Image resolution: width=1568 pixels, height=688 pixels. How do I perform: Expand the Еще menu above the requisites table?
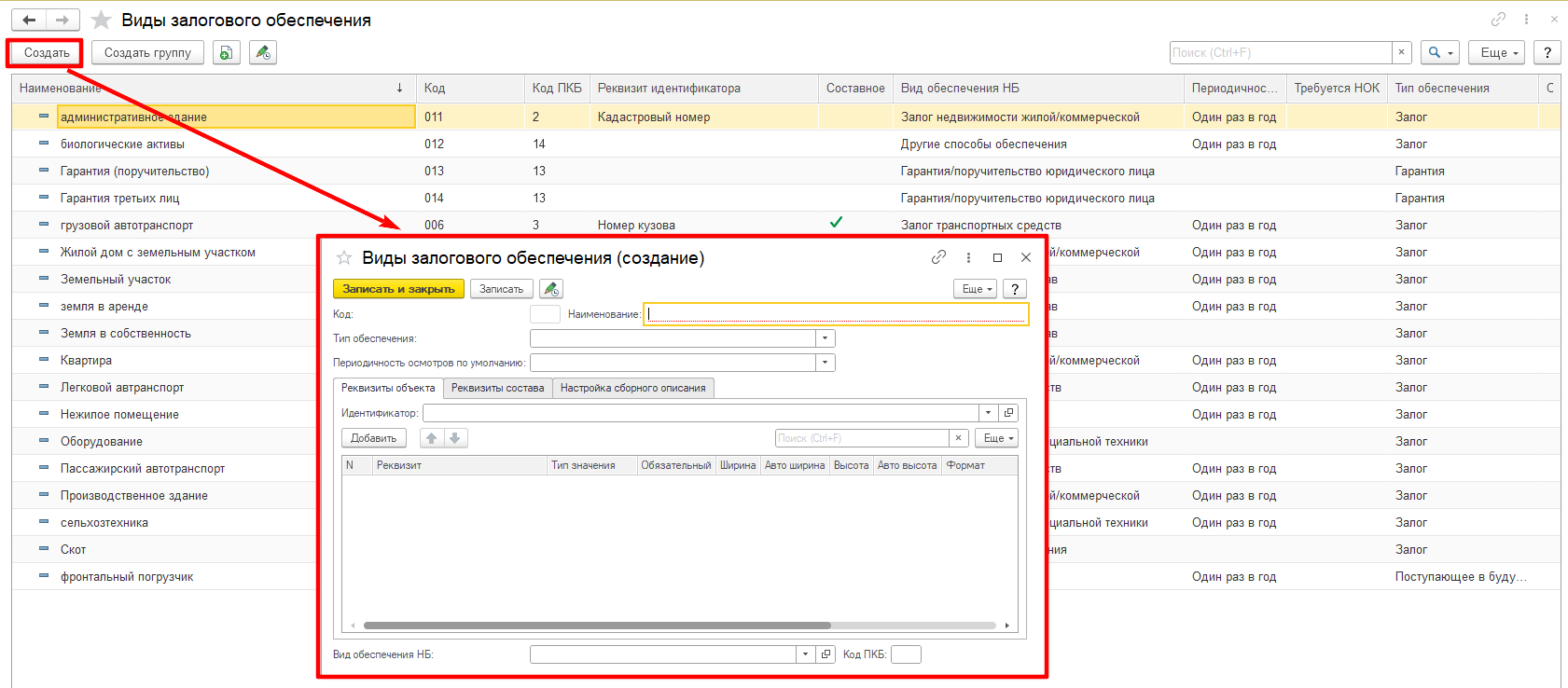(x=997, y=438)
